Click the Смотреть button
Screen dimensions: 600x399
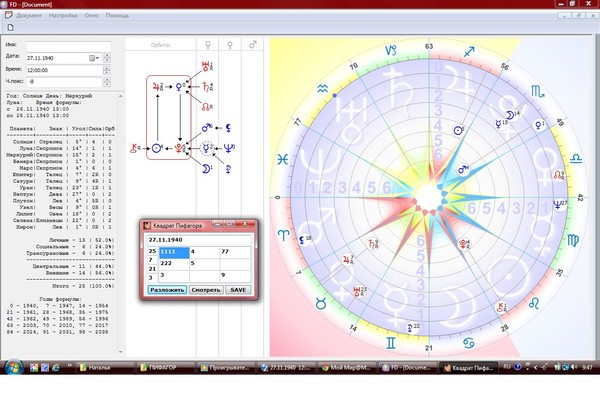click(x=206, y=290)
